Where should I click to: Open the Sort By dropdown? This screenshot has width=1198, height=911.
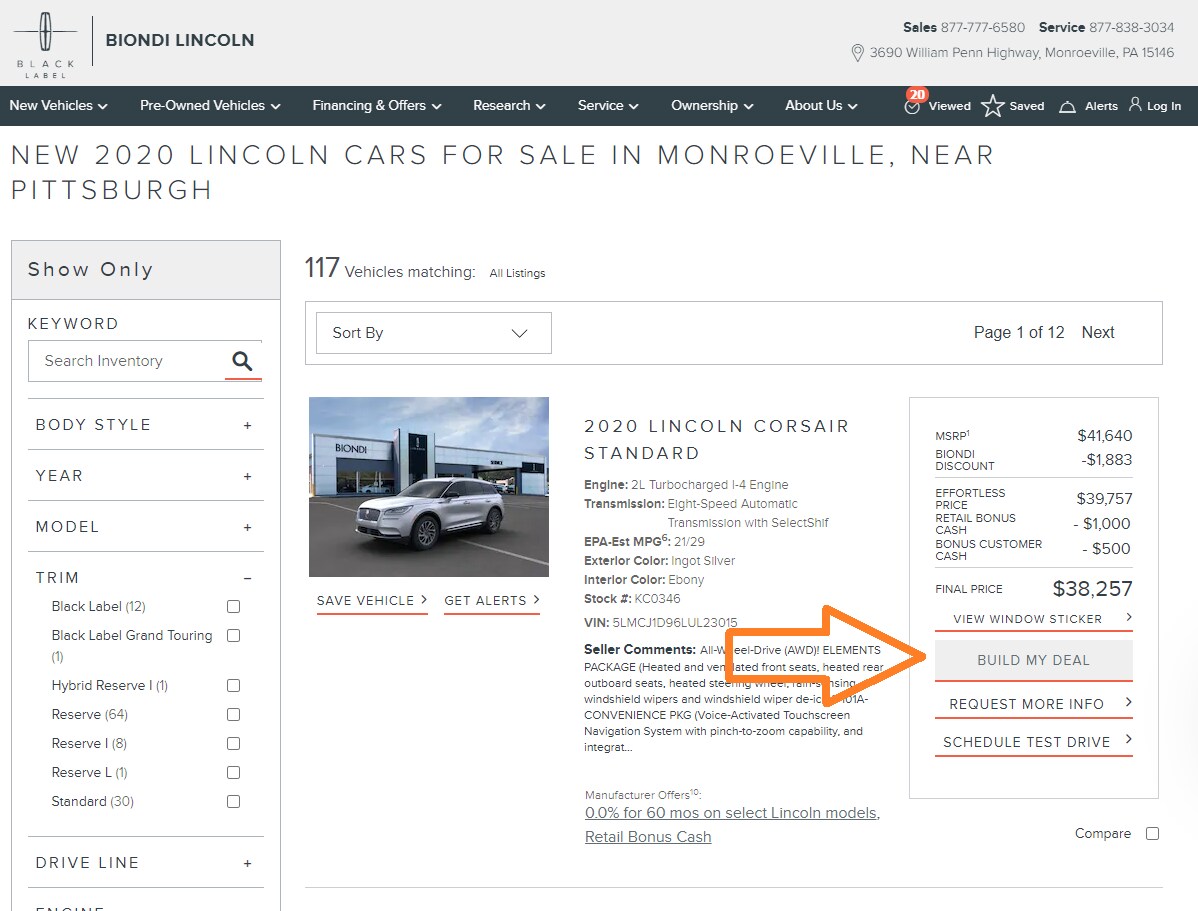point(433,333)
